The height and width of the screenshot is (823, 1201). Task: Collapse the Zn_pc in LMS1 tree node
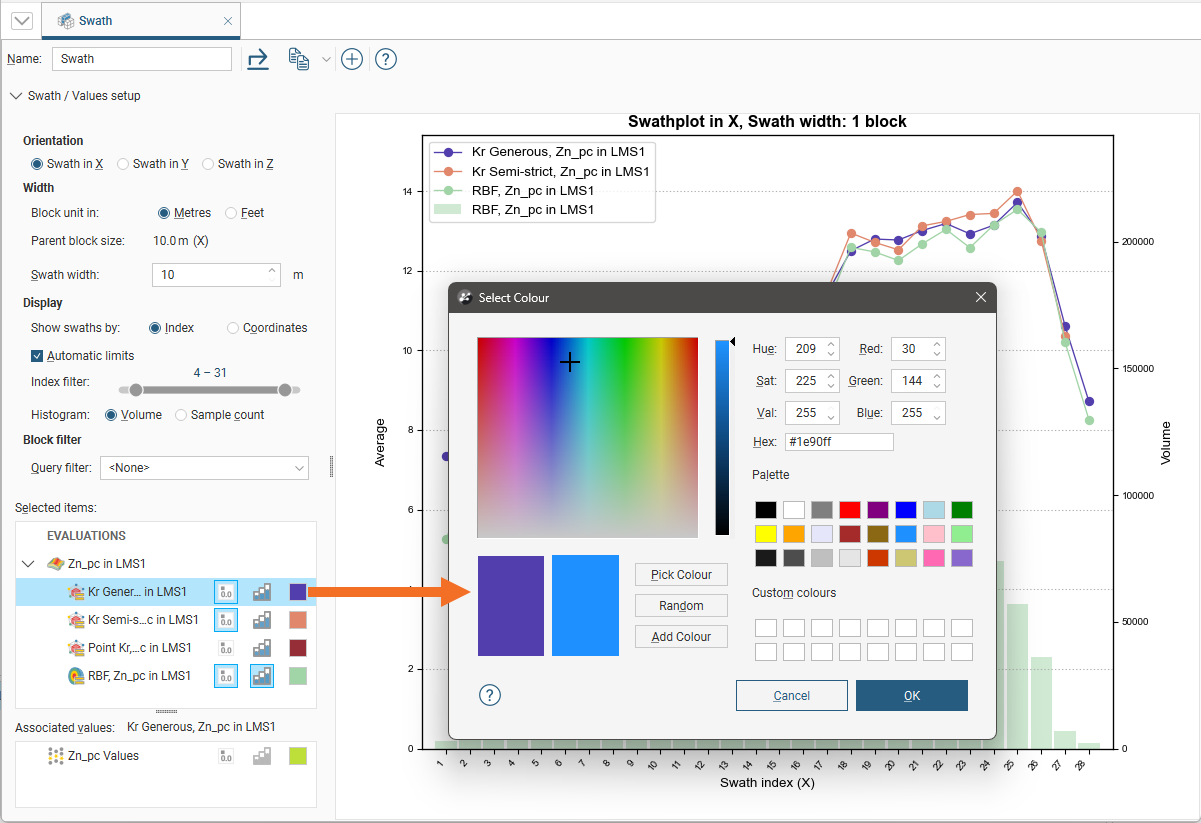[x=28, y=564]
